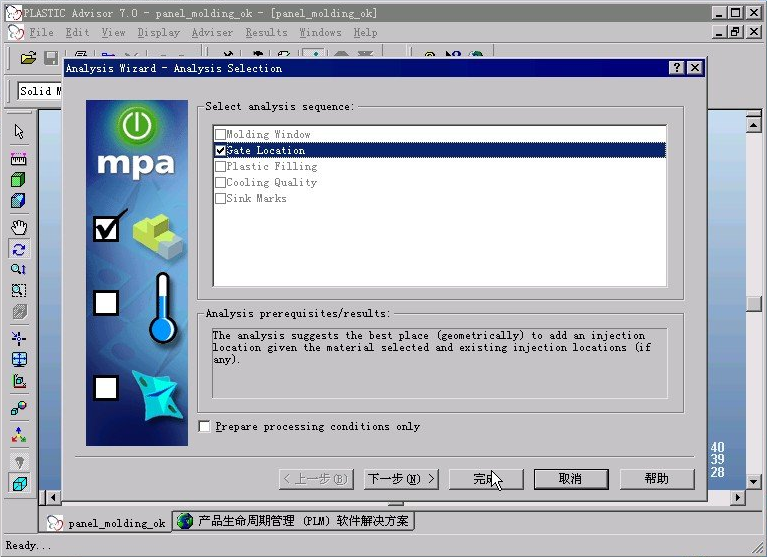This screenshot has height=557, width=767.
Task: Click the analysis prerequisites description text
Action: pos(432,348)
